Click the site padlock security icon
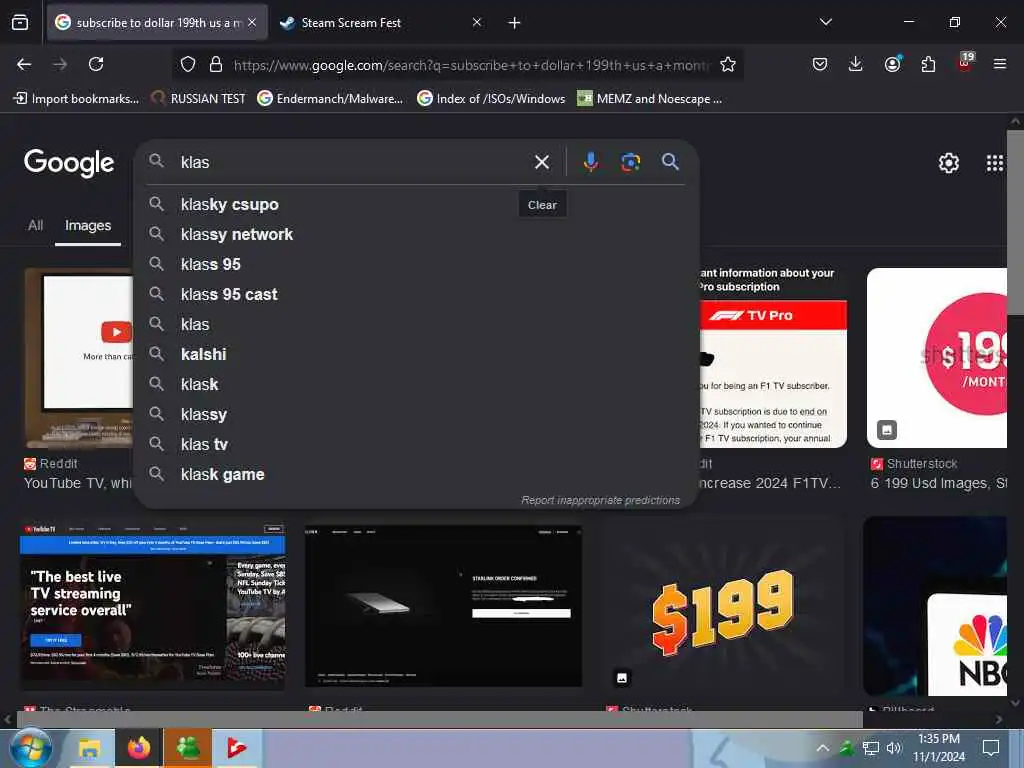The image size is (1024, 768). click(x=216, y=64)
